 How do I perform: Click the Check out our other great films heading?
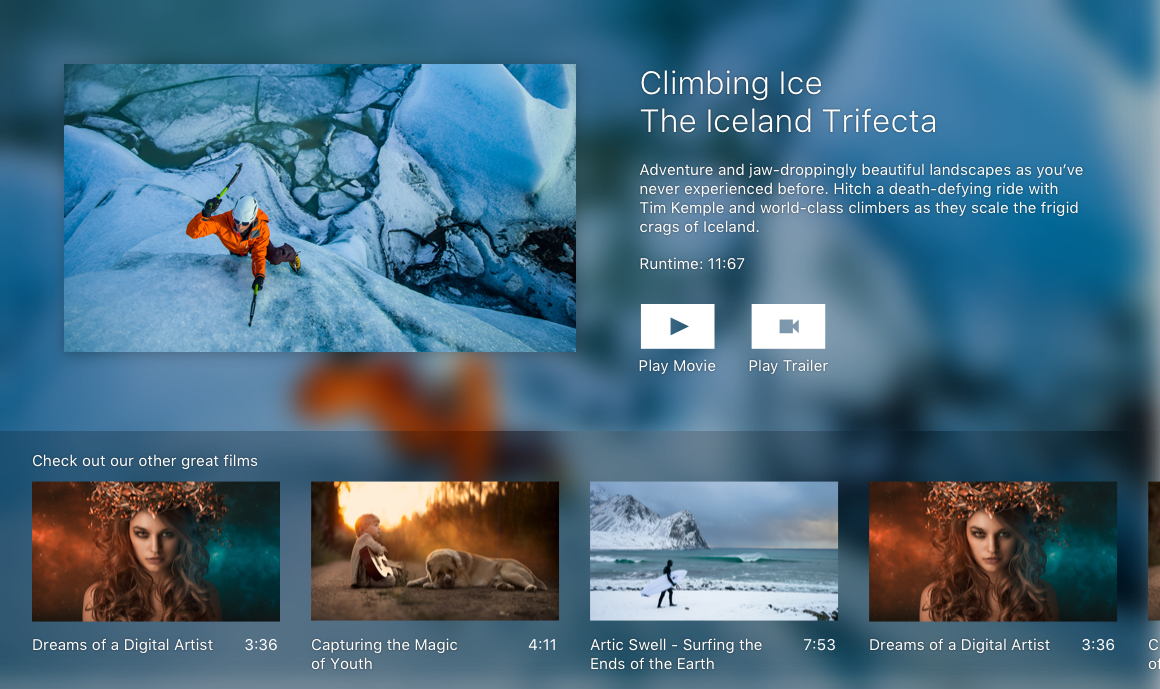coord(145,460)
